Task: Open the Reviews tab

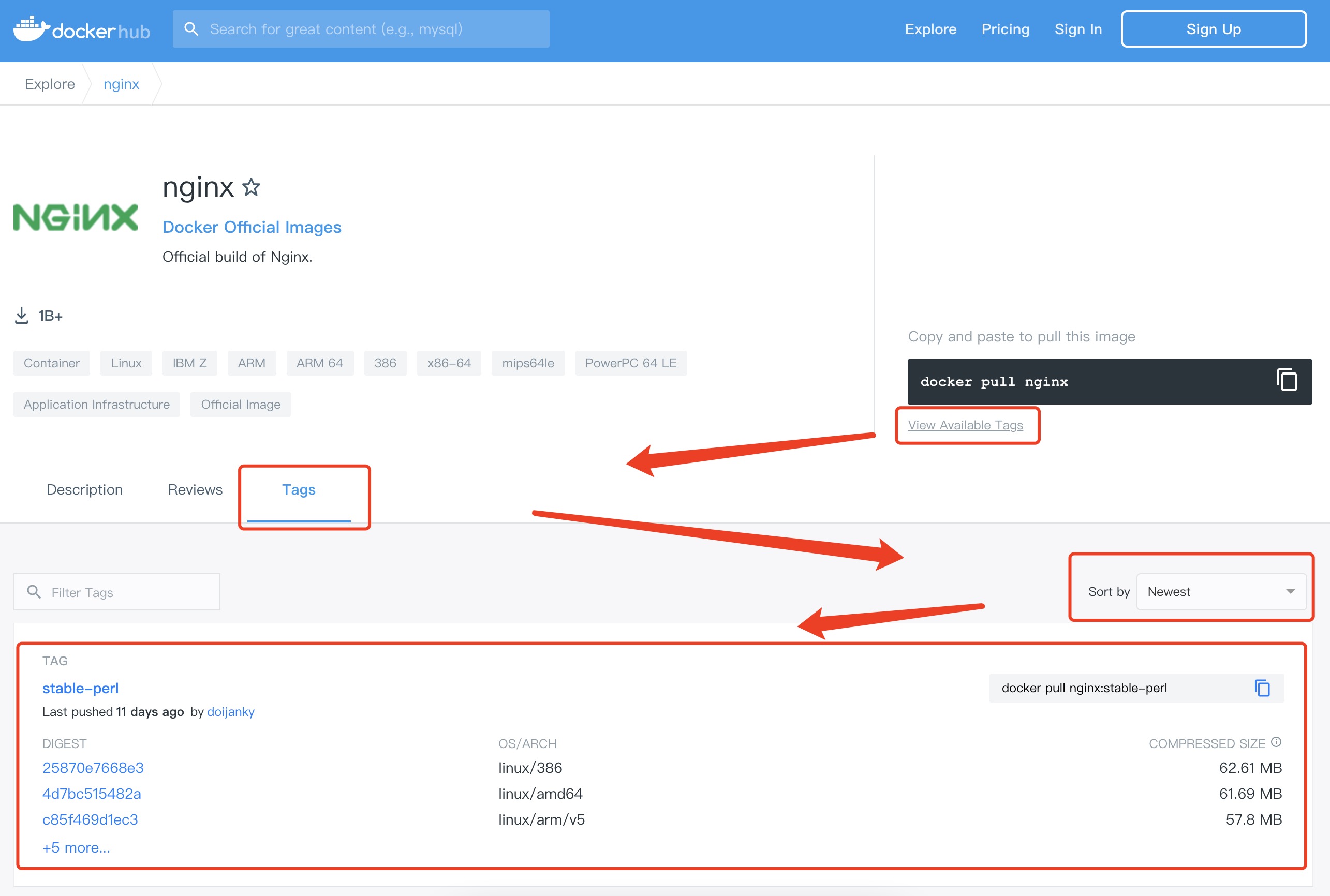Action: [195, 490]
